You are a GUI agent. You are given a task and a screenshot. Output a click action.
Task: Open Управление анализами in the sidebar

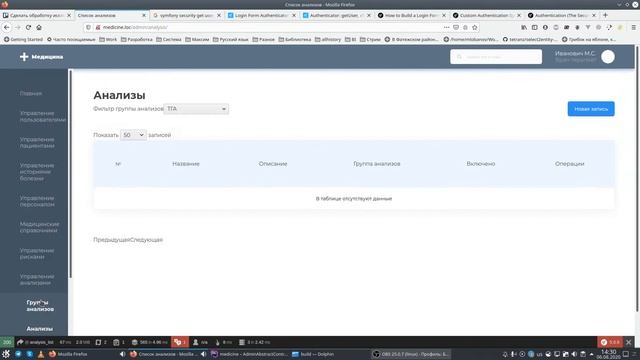[x=37, y=280]
